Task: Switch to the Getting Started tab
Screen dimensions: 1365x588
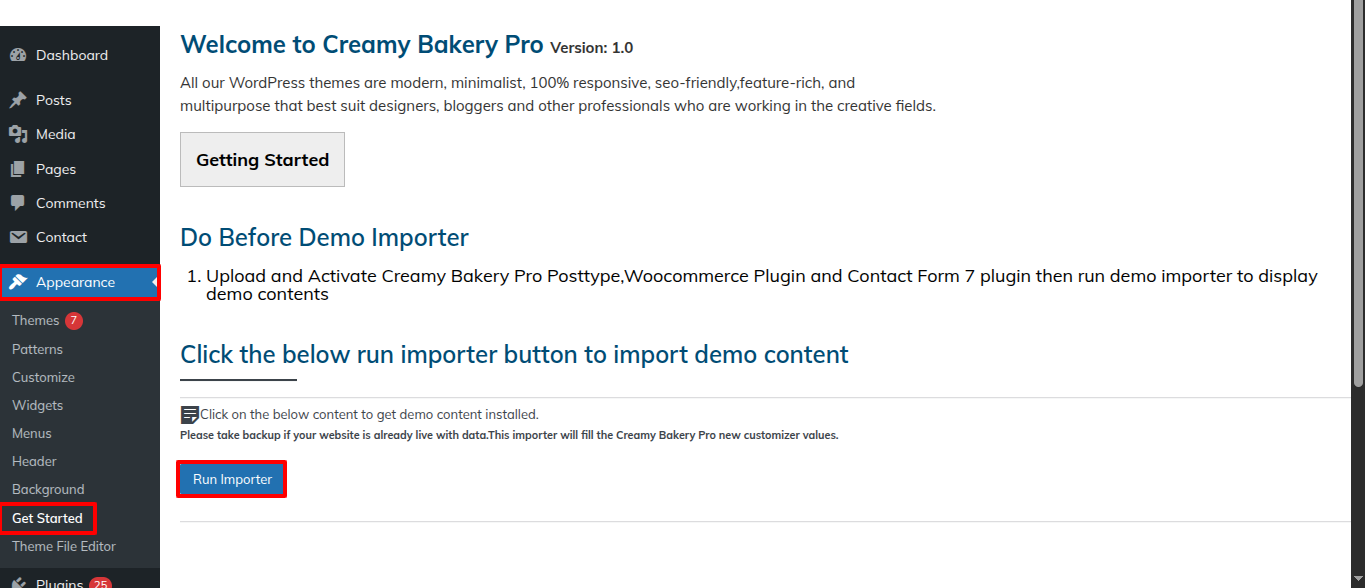Action: pos(262,159)
